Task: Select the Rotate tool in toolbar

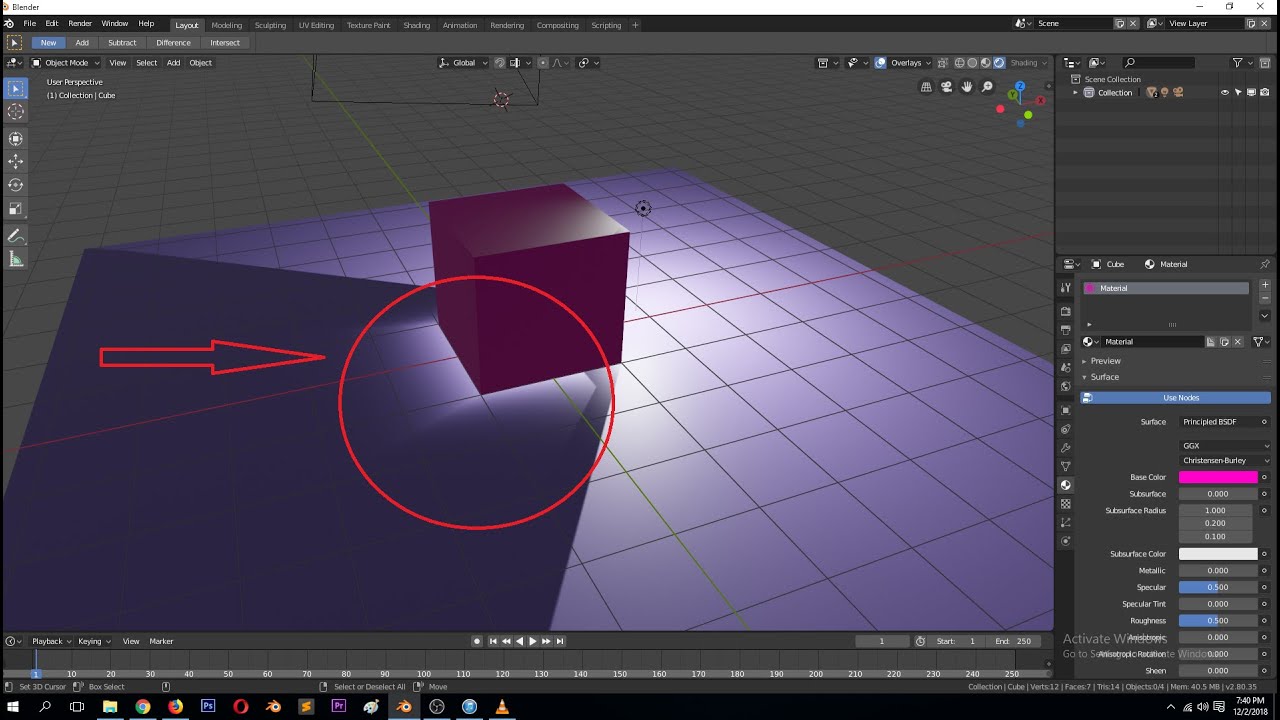Action: 16,185
